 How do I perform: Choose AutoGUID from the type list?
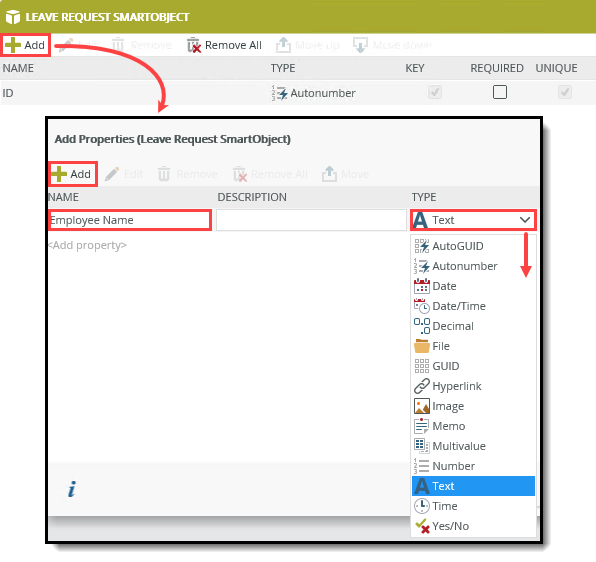coord(473,246)
